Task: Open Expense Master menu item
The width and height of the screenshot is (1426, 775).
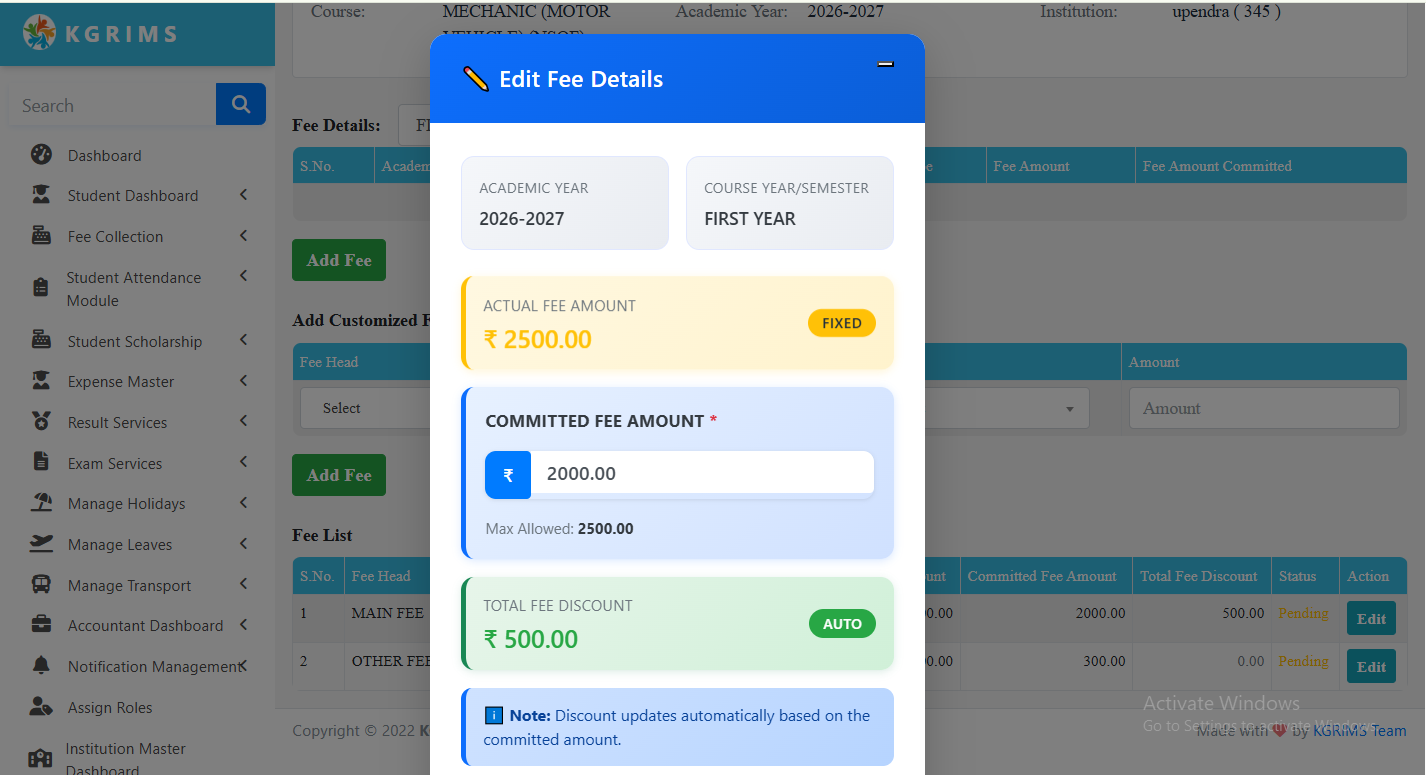Action: tap(121, 381)
